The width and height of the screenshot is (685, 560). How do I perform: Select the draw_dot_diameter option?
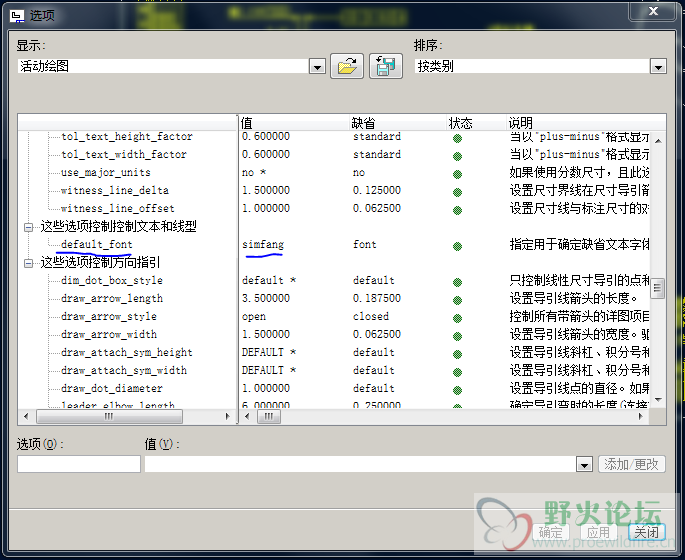tap(112, 388)
